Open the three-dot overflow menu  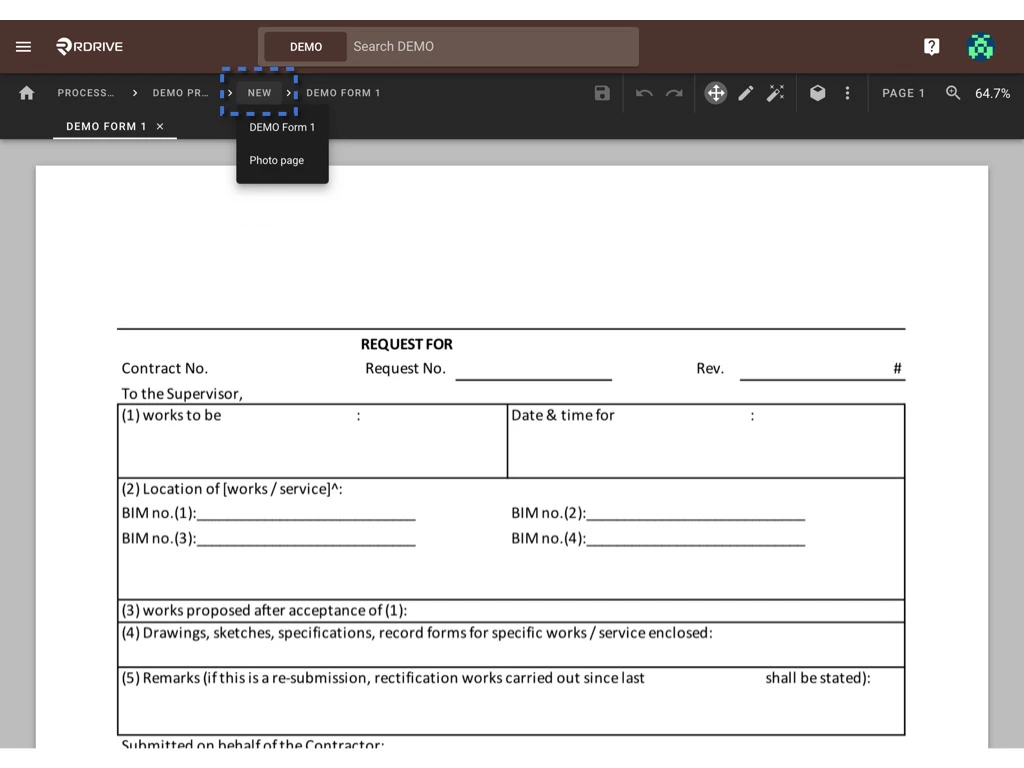click(847, 92)
